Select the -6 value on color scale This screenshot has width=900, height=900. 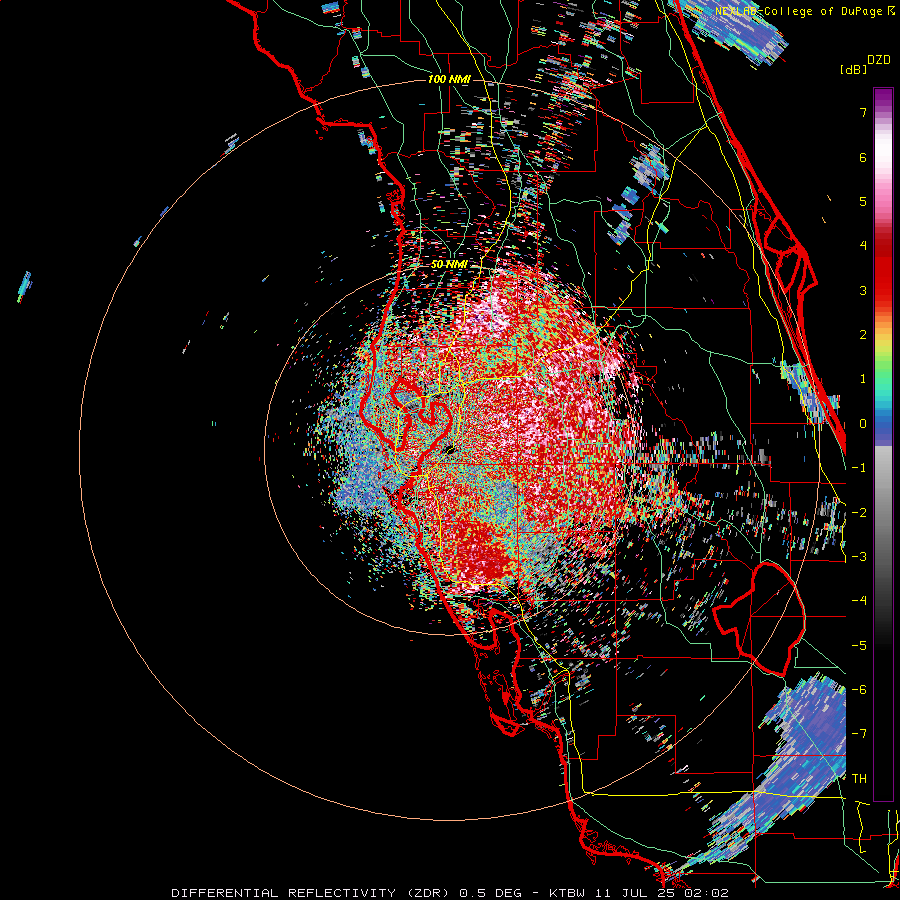(x=859, y=690)
